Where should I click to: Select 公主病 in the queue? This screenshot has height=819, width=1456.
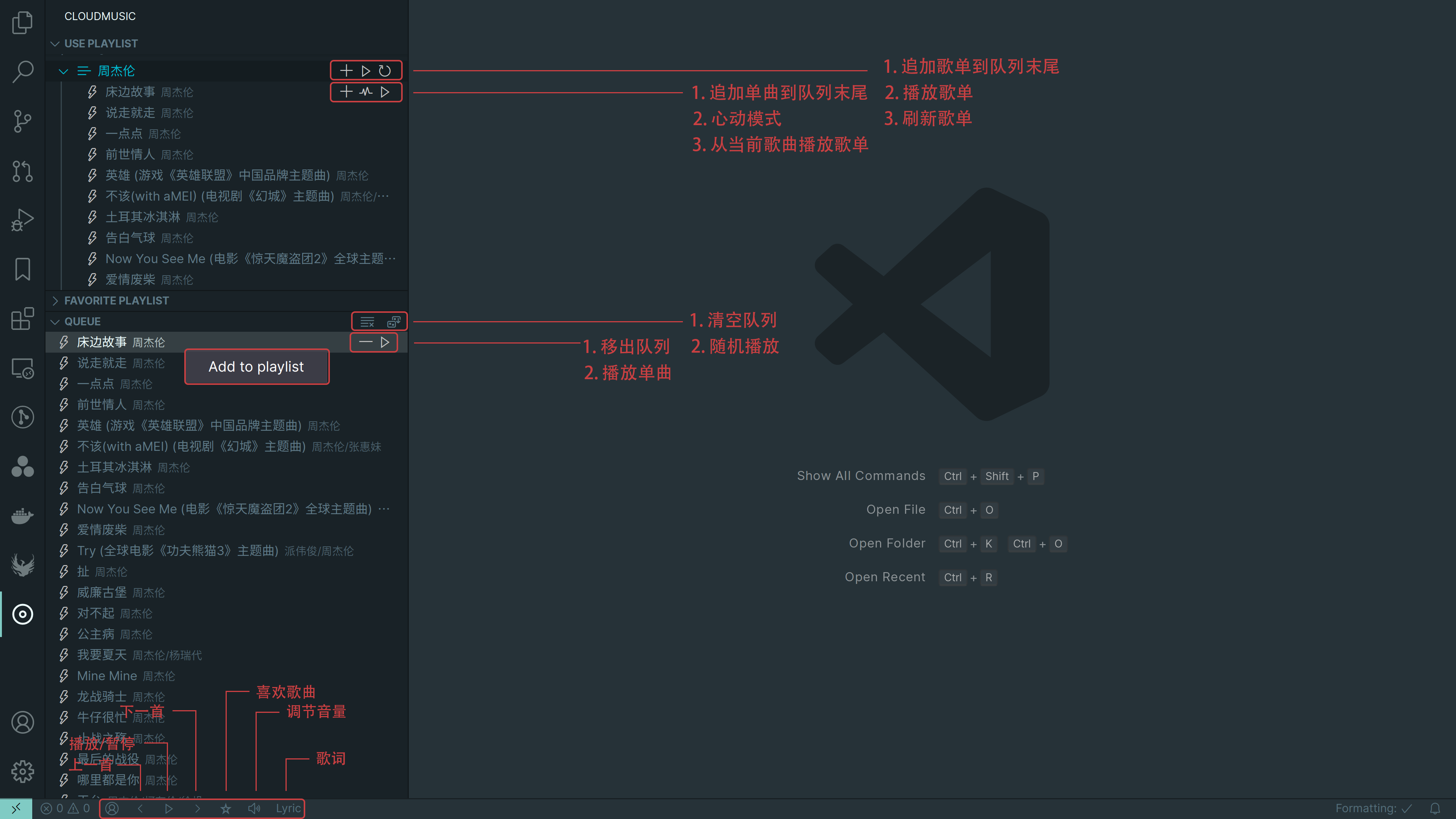click(x=227, y=634)
